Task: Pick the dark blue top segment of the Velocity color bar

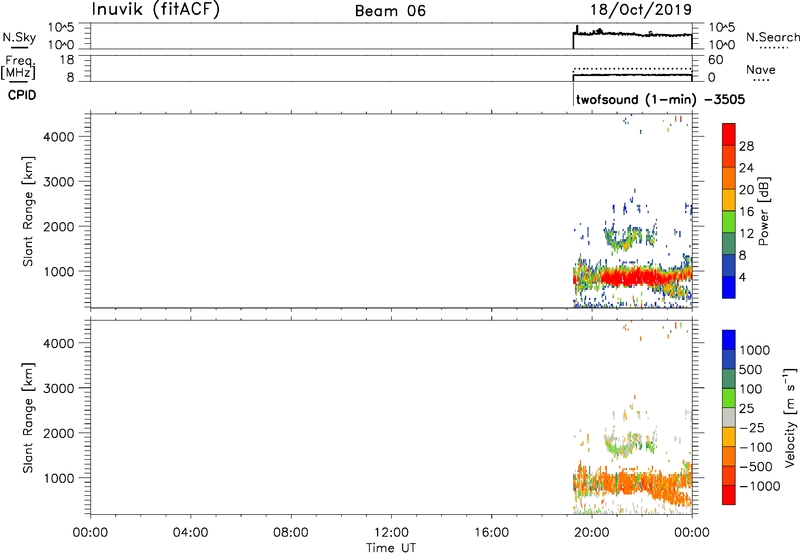Action: click(x=729, y=340)
